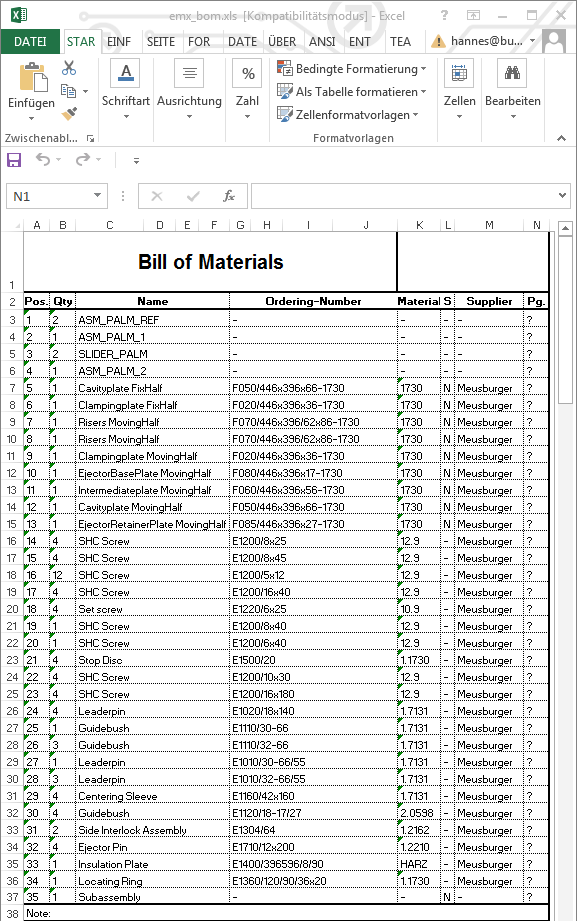This screenshot has width=577, height=921.
Task: Click into the formula bar input
Action: (x=404, y=196)
